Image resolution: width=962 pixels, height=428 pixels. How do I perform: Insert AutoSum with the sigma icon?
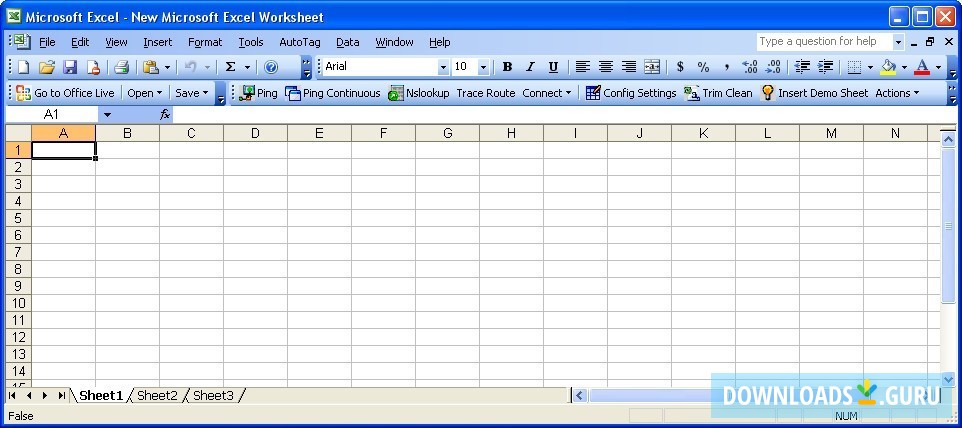pyautogui.click(x=231, y=67)
